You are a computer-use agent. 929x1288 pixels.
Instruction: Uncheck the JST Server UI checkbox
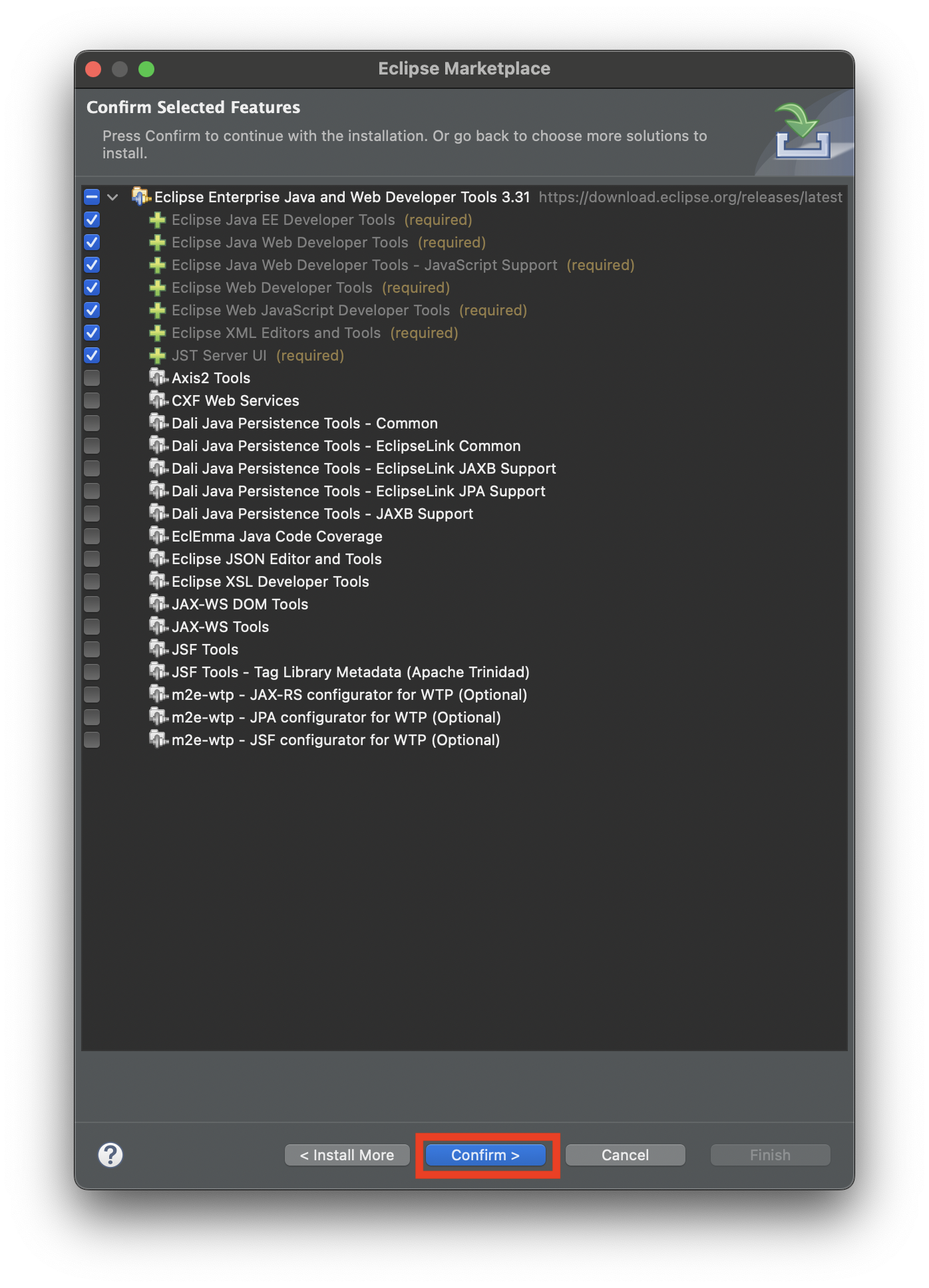92,355
